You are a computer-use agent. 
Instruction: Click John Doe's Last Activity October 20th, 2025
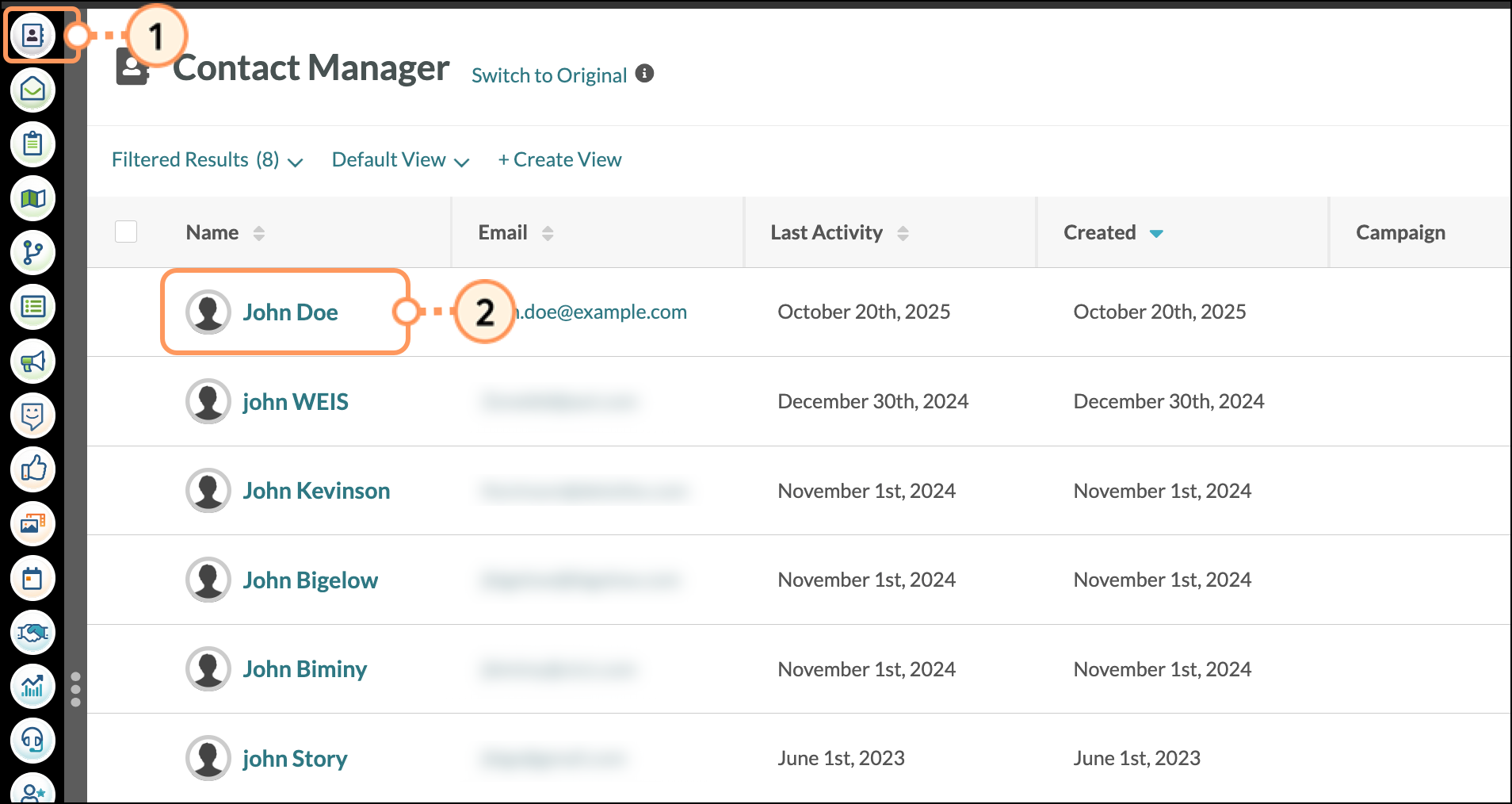pyautogui.click(x=864, y=312)
